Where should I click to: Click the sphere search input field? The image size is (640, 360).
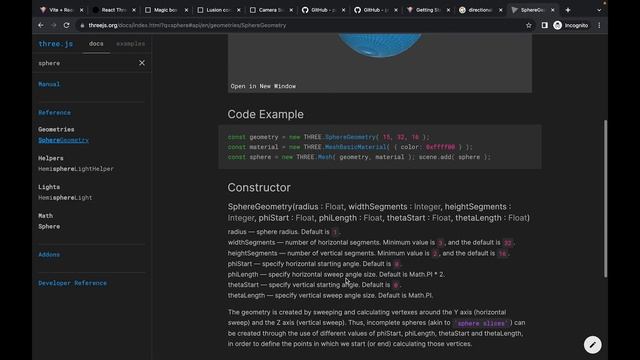[87, 63]
